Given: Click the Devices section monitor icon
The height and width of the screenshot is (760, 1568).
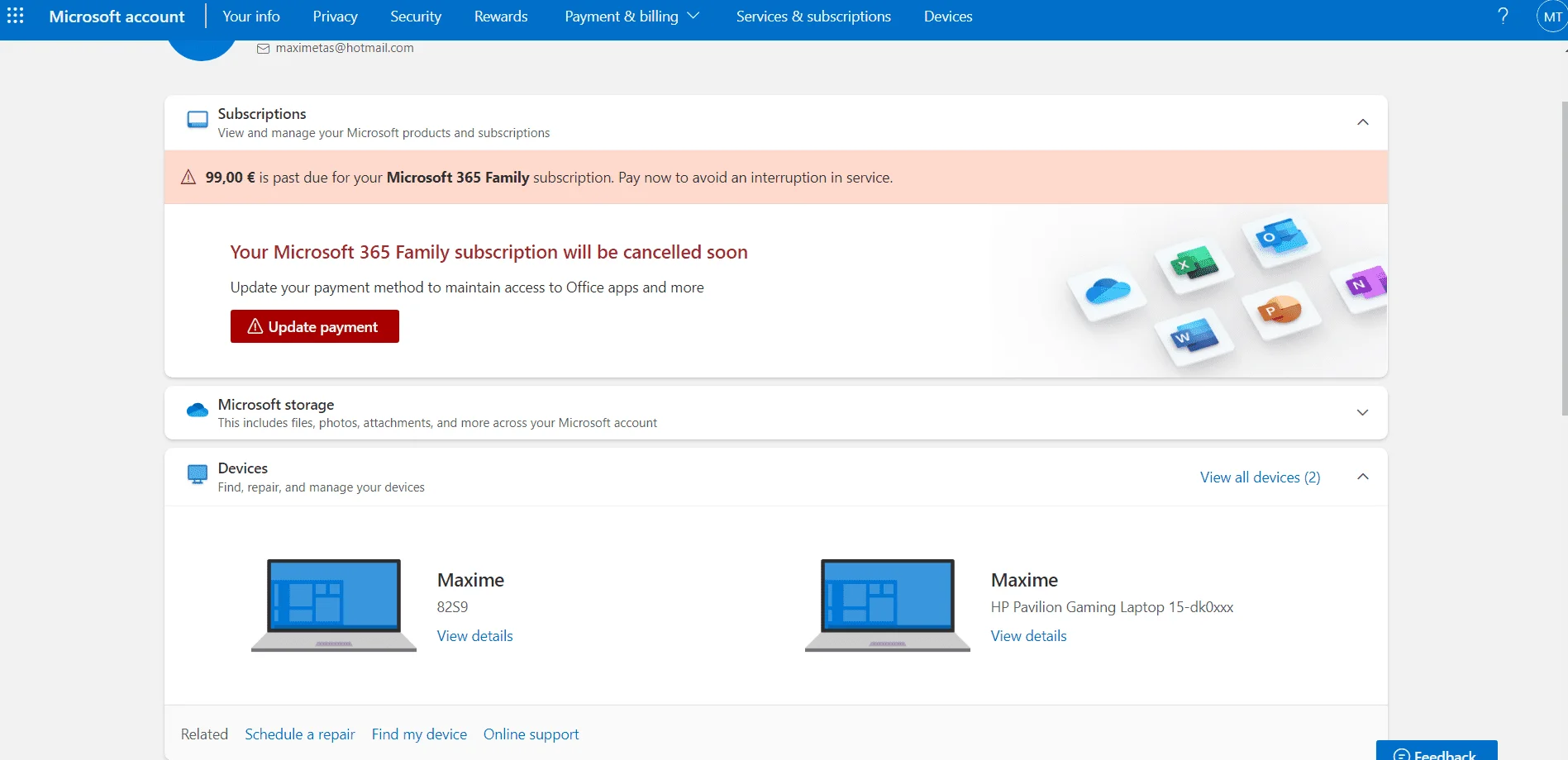Looking at the screenshot, I should (198, 474).
